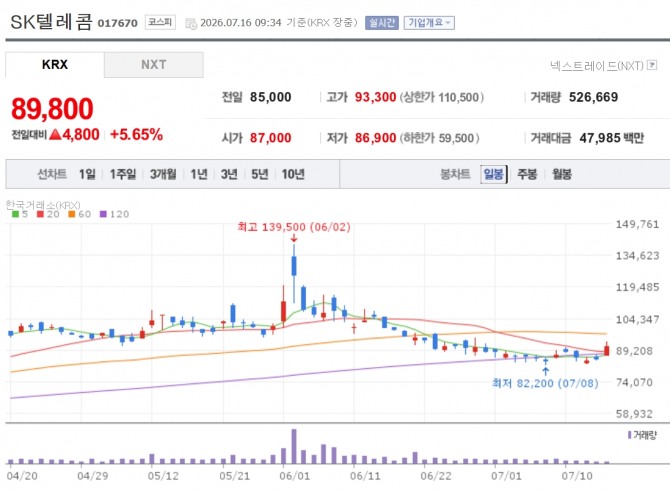
Task: Click the 거래대금 value 47,985 백만
Action: click(x=611, y=138)
